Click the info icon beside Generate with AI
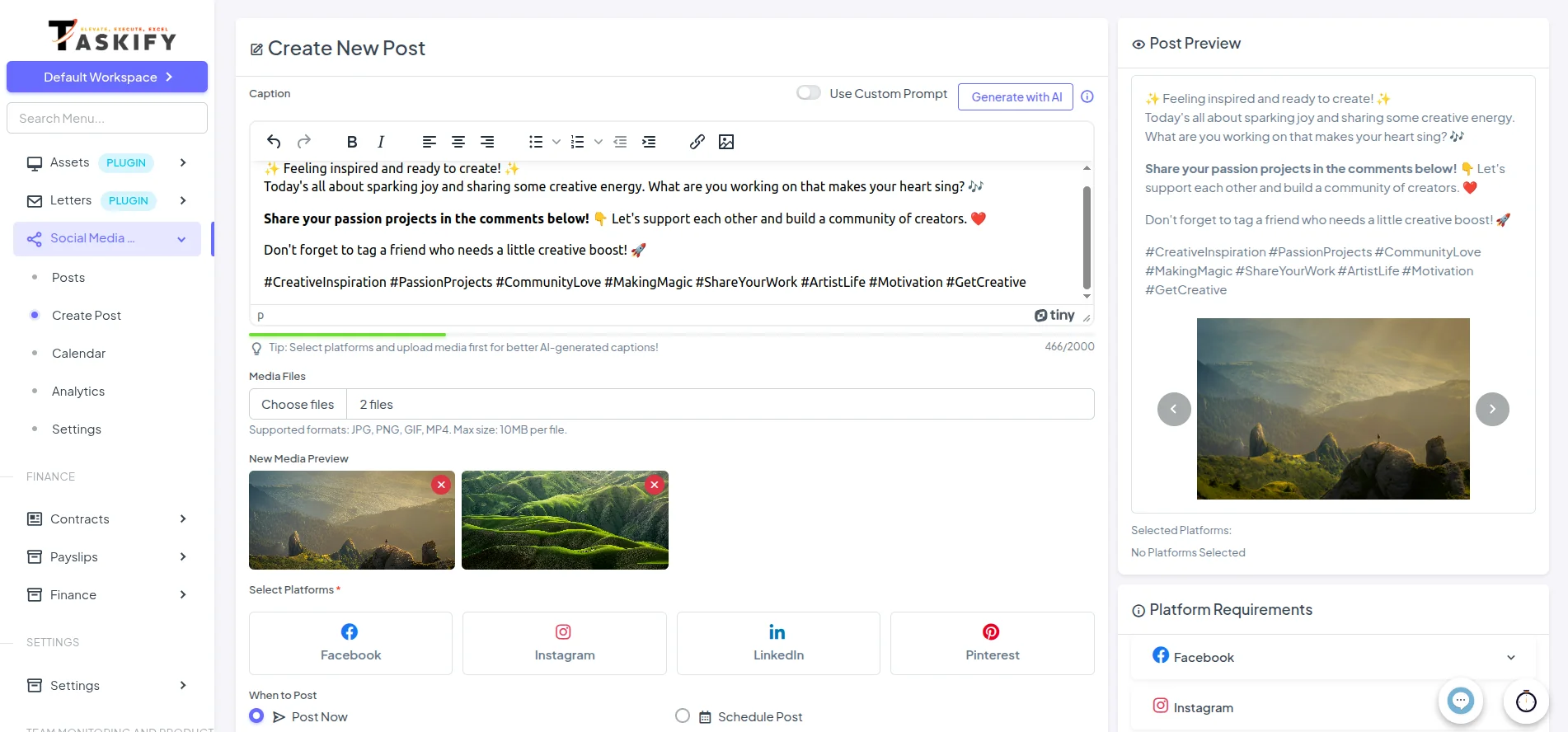Screen dimensions: 1568x732 pos(1087,96)
